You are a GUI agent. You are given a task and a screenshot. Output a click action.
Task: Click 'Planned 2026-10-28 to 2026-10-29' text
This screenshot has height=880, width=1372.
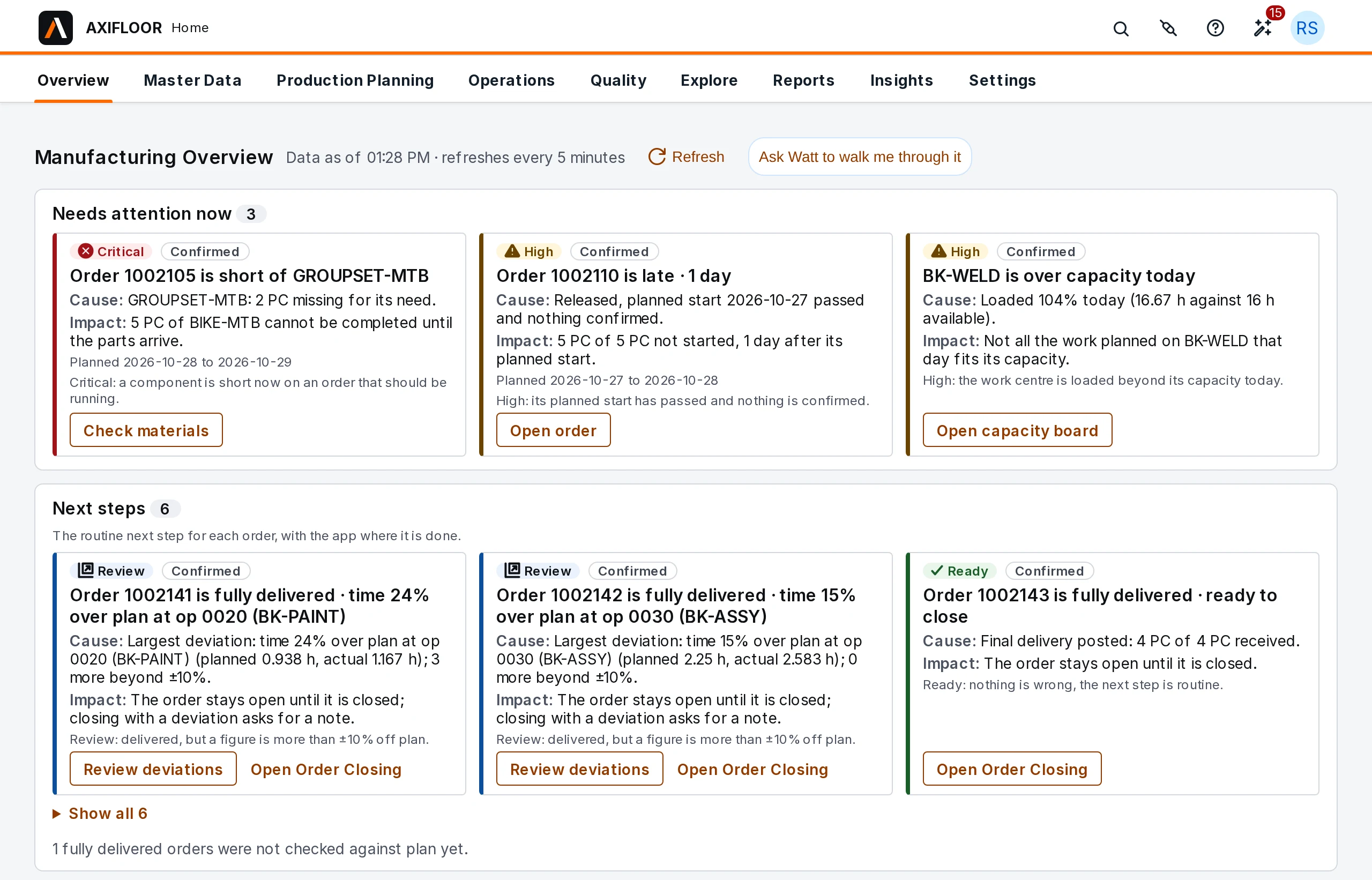pyautogui.click(x=181, y=362)
